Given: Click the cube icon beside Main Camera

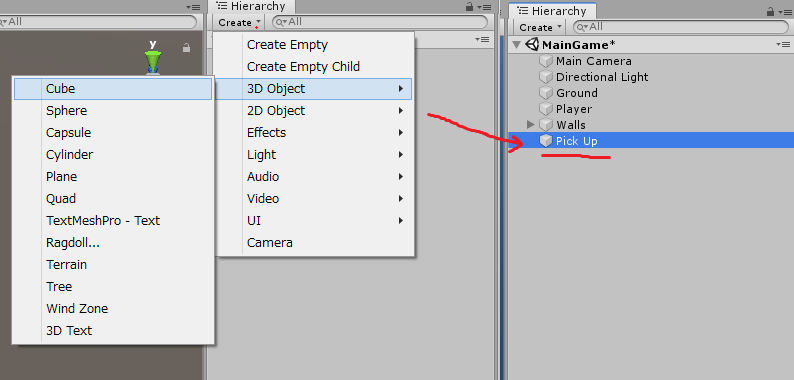Looking at the screenshot, I should coord(545,61).
